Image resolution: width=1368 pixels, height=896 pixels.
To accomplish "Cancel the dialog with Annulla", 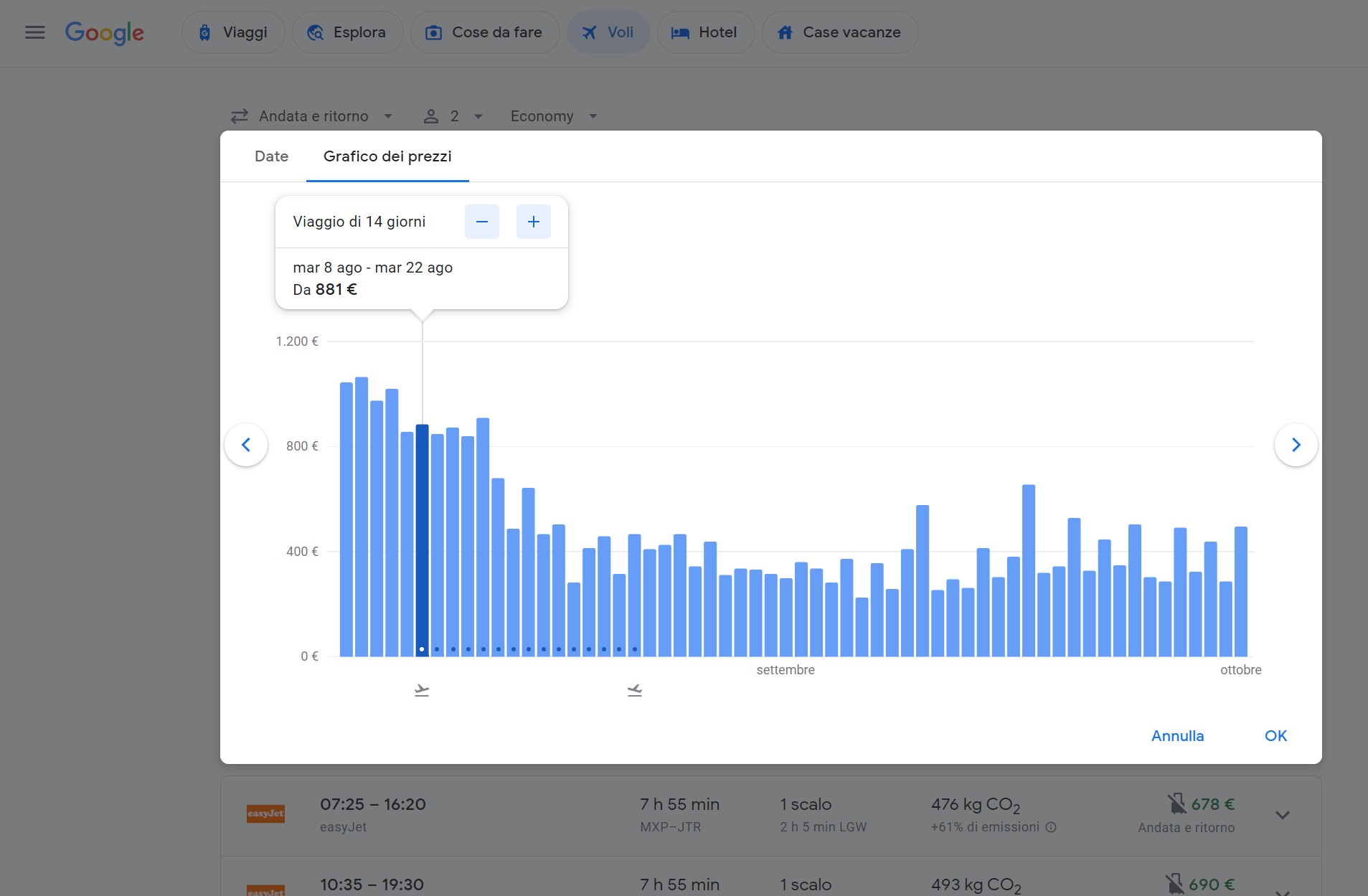I will pos(1176,736).
